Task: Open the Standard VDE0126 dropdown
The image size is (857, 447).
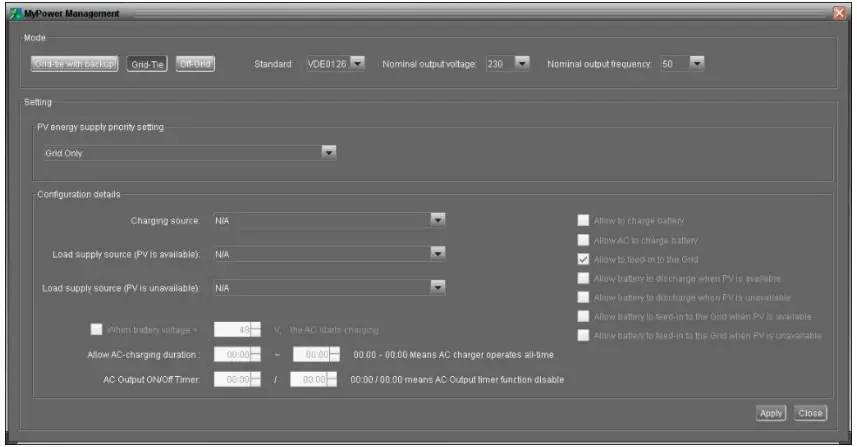Action: click(x=357, y=63)
